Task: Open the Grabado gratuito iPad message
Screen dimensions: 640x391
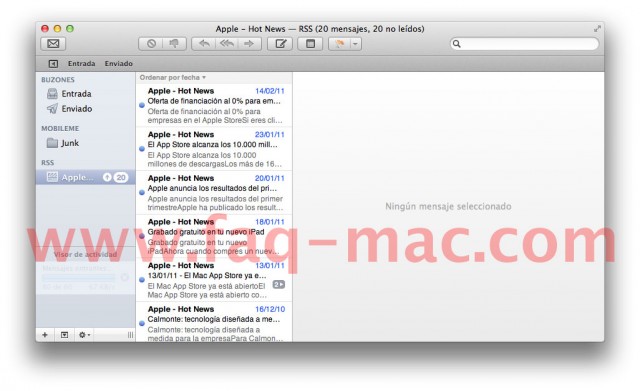Action: click(214, 236)
